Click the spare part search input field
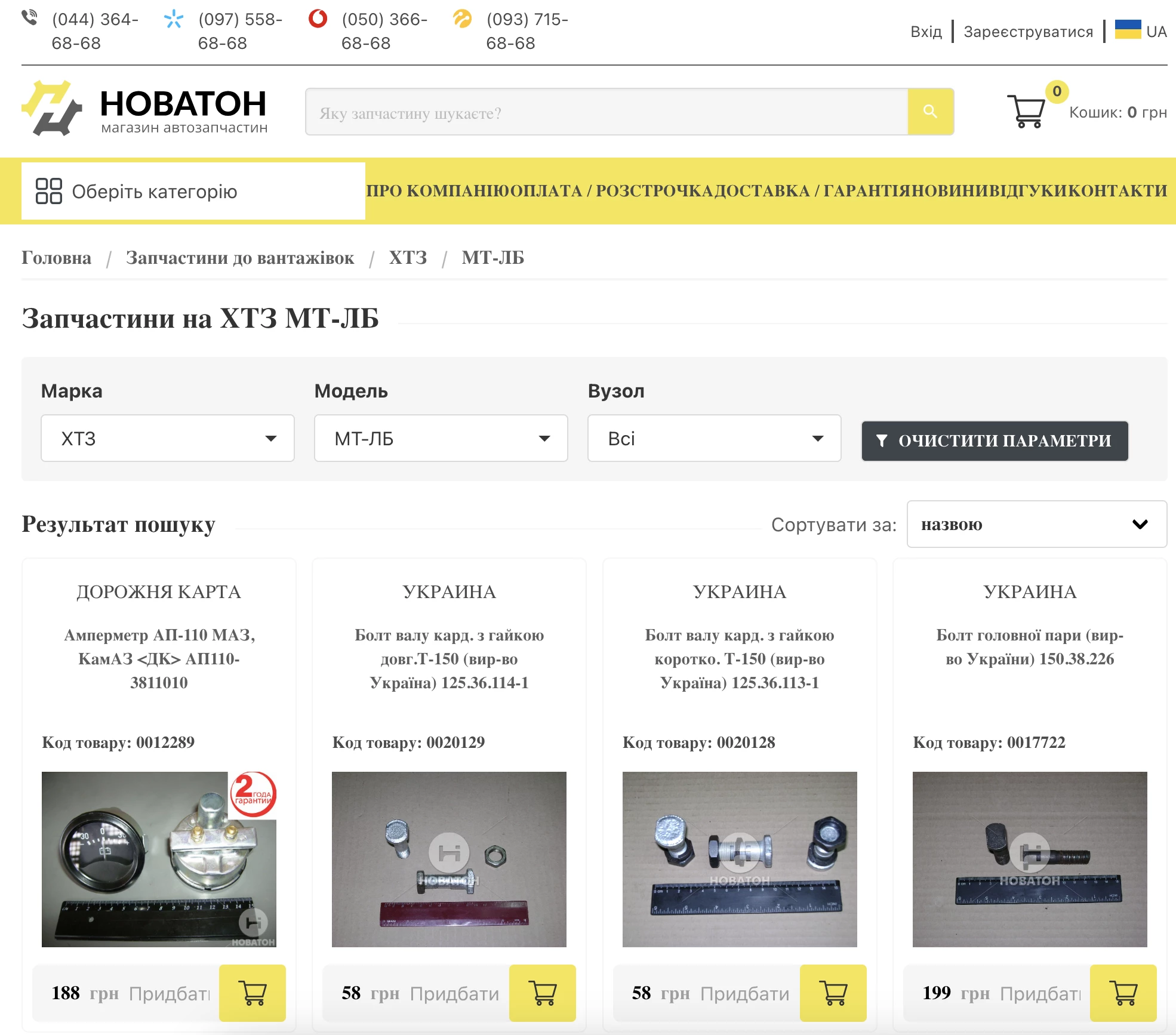This screenshot has width=1176, height=1035. point(606,112)
